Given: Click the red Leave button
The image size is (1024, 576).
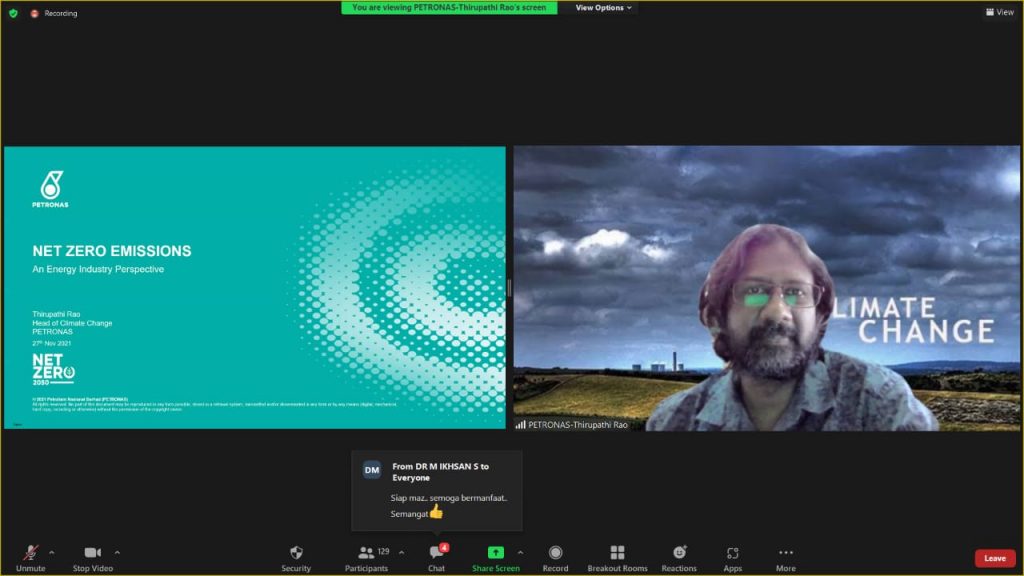Looking at the screenshot, I should coord(995,558).
